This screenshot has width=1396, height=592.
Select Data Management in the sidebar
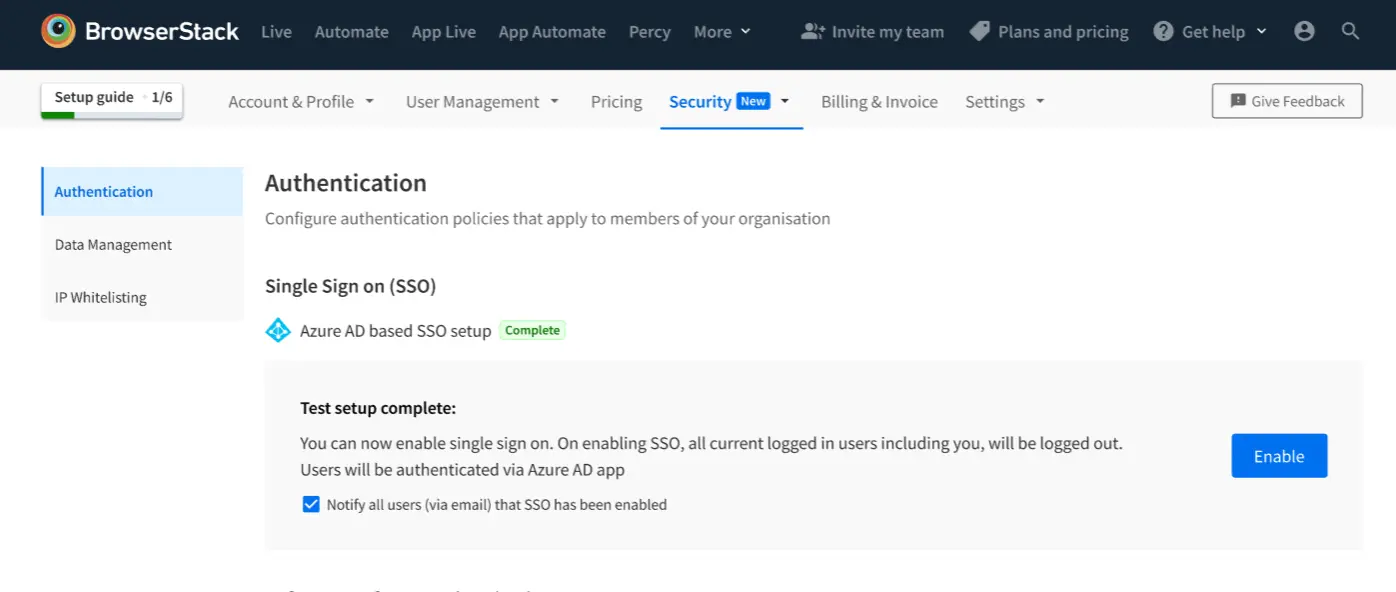113,244
